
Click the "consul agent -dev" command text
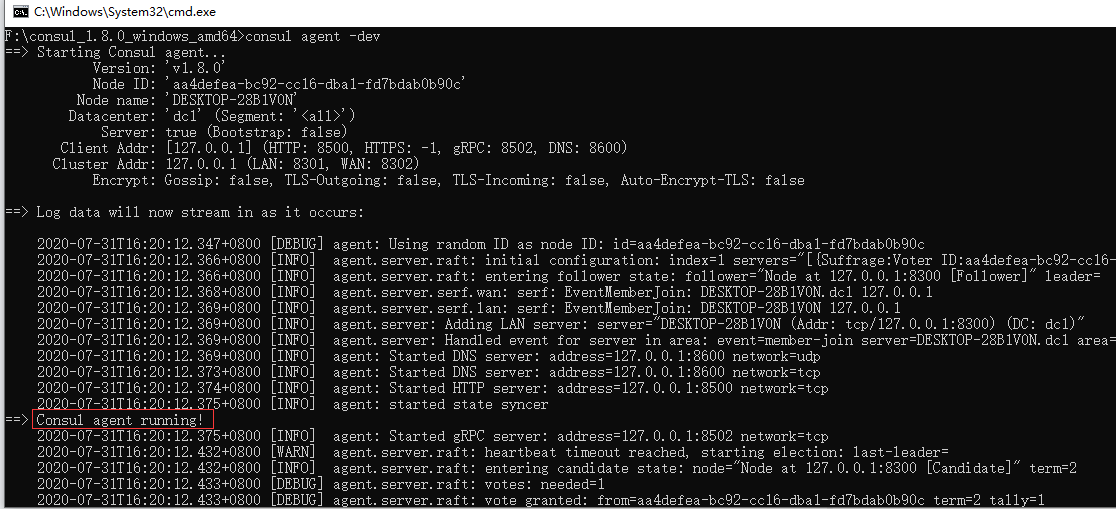(x=310, y=36)
